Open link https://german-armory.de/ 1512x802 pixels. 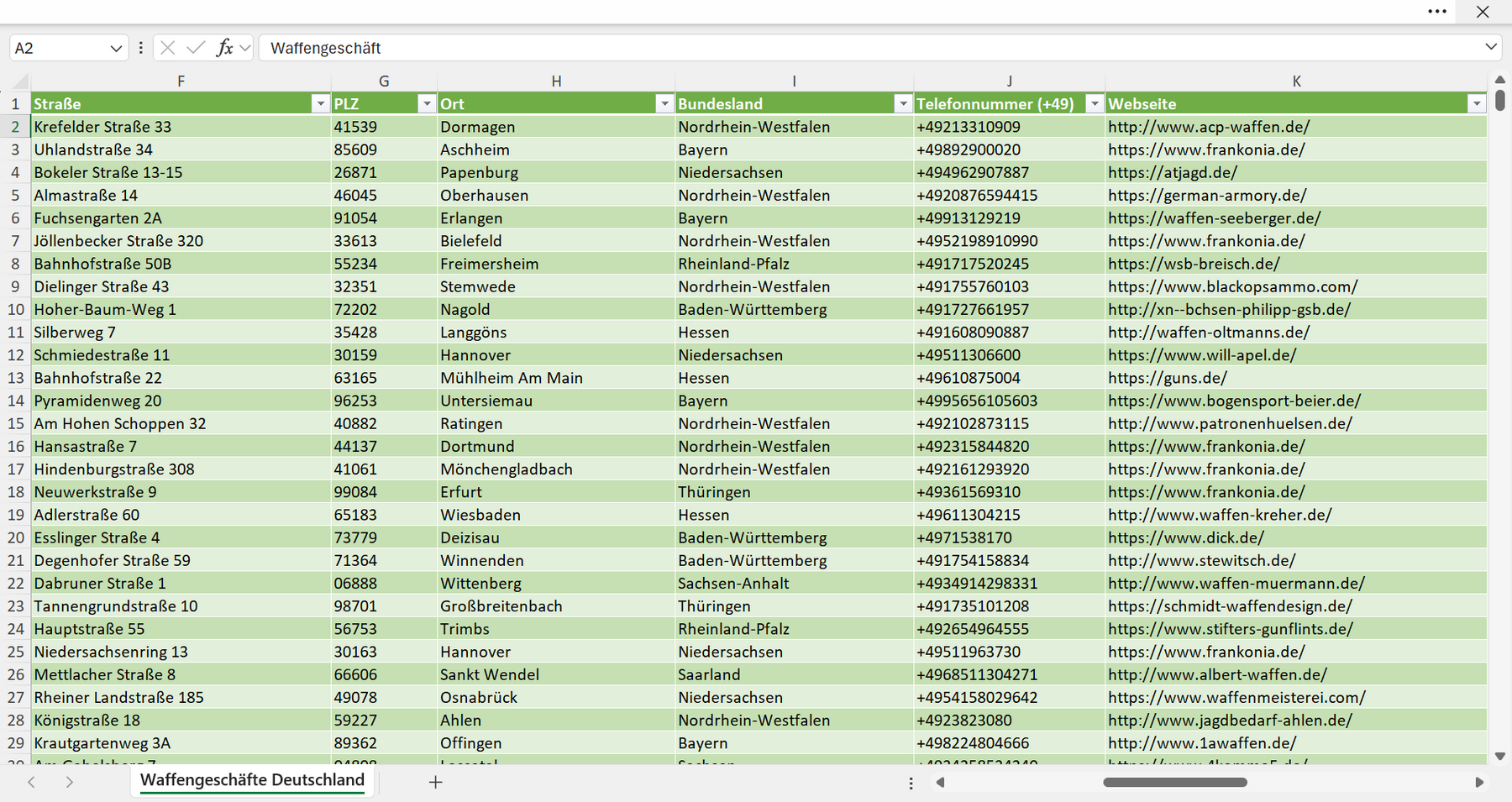[x=1207, y=195]
